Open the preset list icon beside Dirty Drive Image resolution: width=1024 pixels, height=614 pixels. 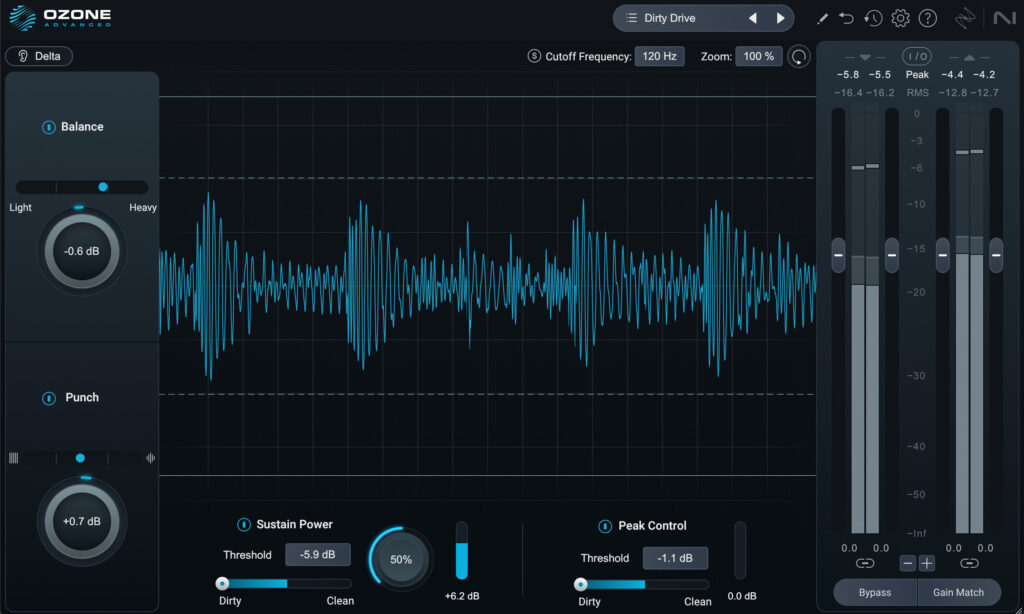631,18
